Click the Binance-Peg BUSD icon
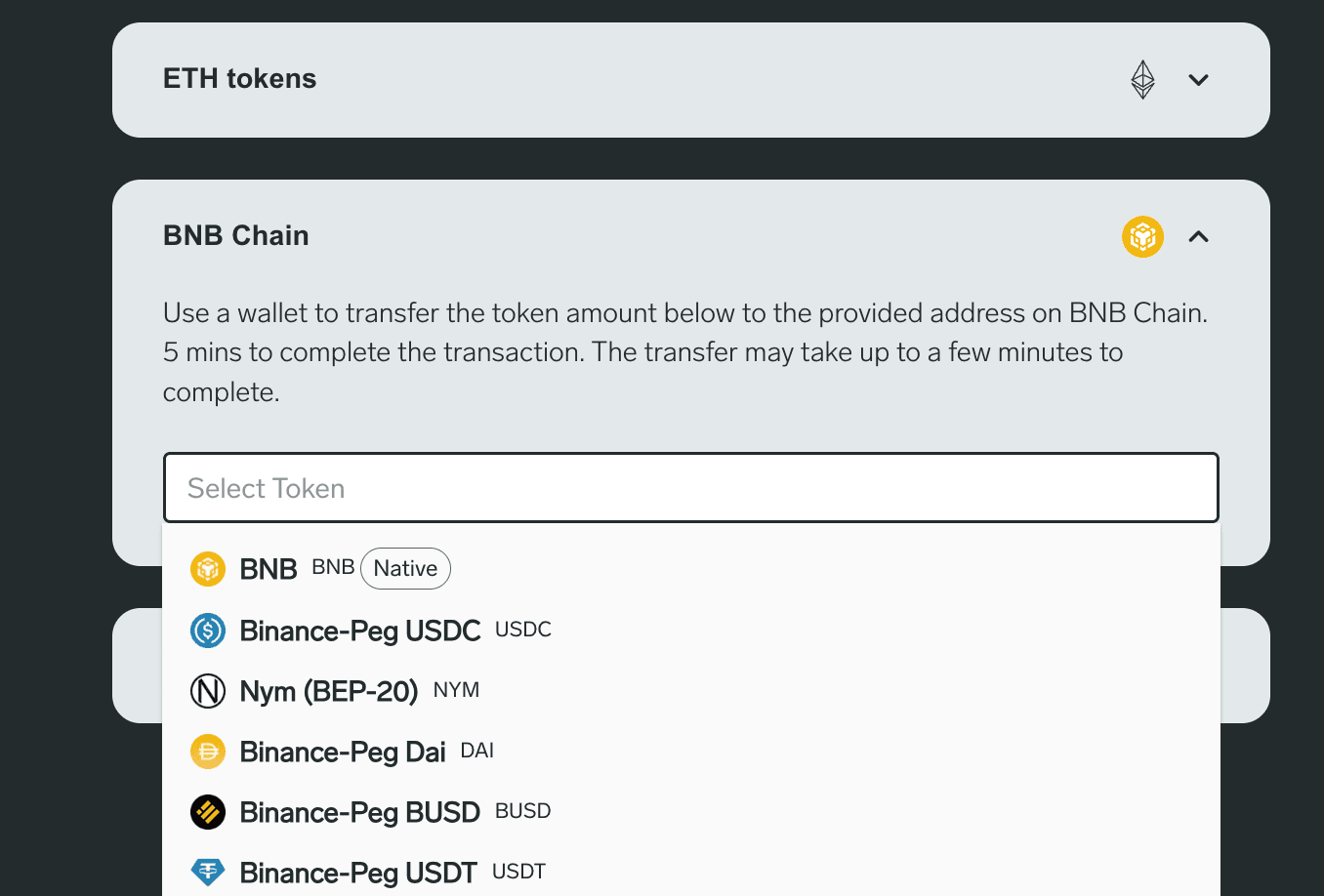 [x=208, y=812]
